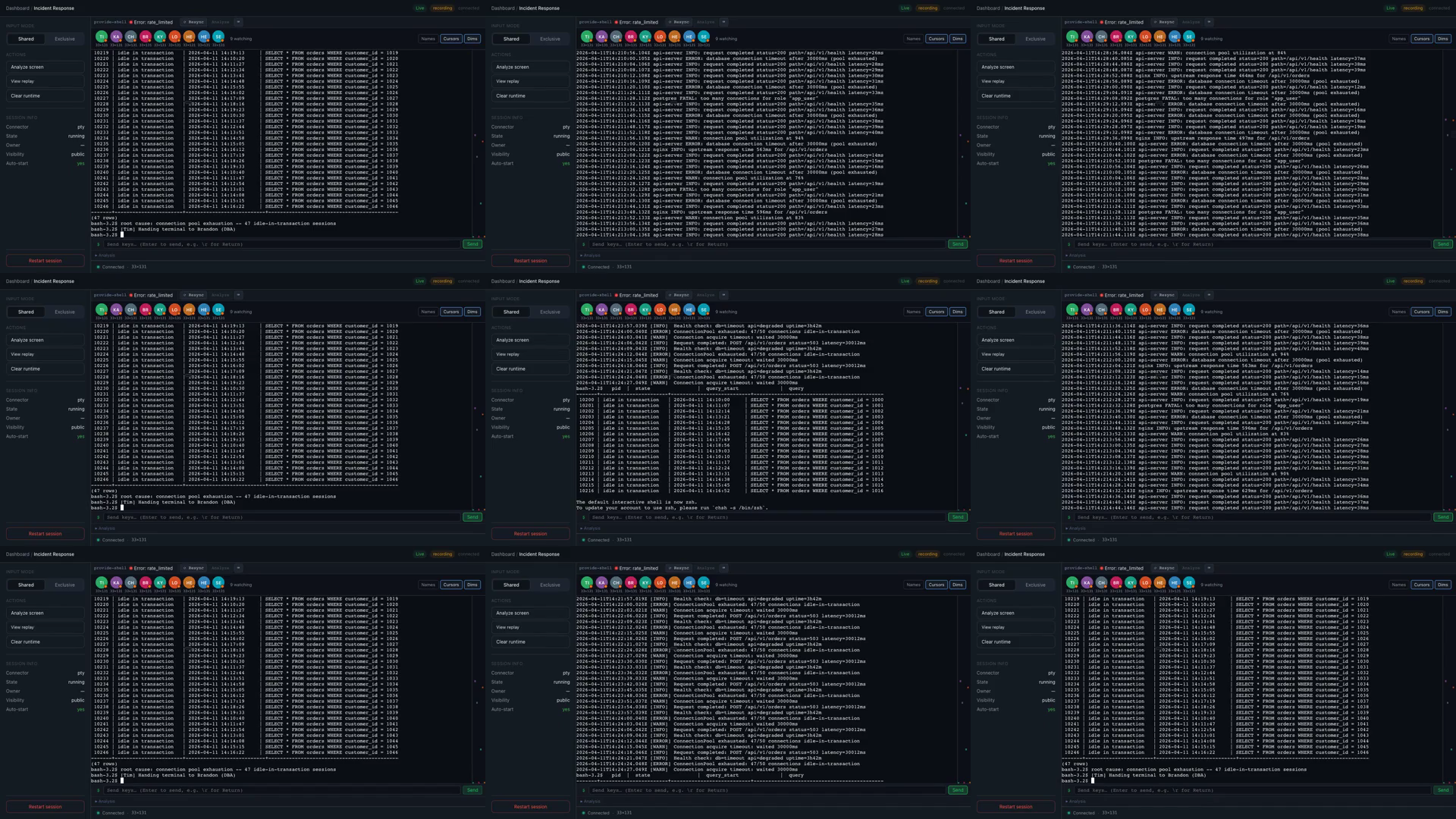
Task: Go to Dashboard breadcrumb in center panel
Action: pos(503,281)
